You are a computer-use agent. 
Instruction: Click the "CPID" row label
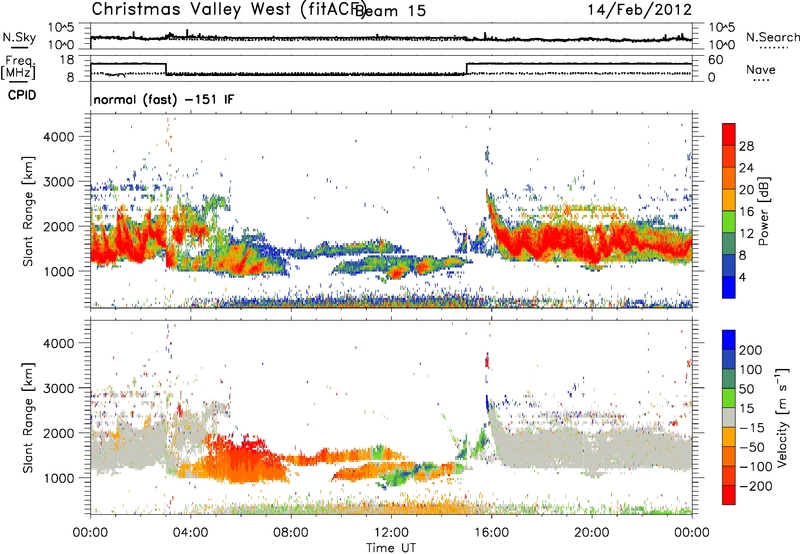coord(22,95)
